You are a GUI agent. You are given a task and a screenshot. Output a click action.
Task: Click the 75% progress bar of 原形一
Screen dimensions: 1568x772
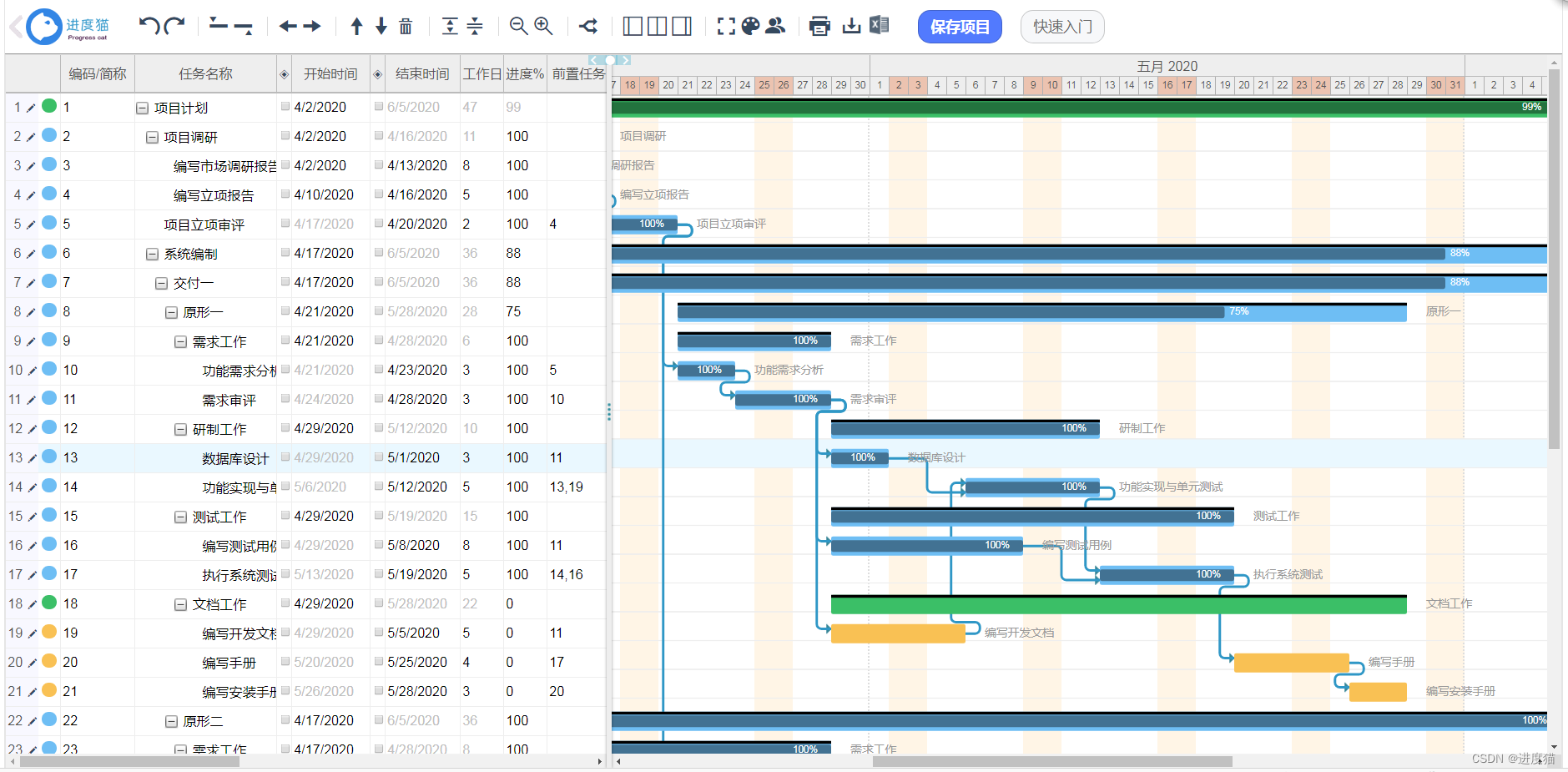click(x=1042, y=312)
